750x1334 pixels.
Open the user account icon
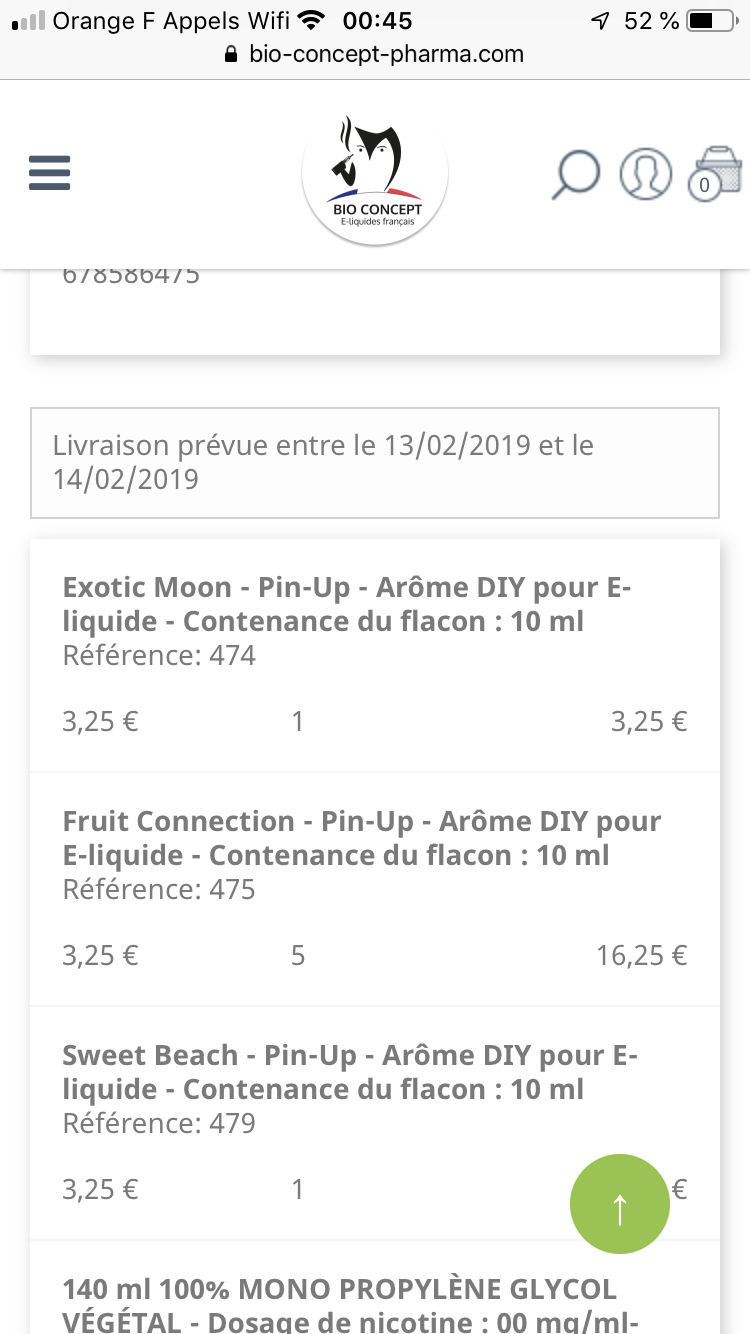pos(645,173)
